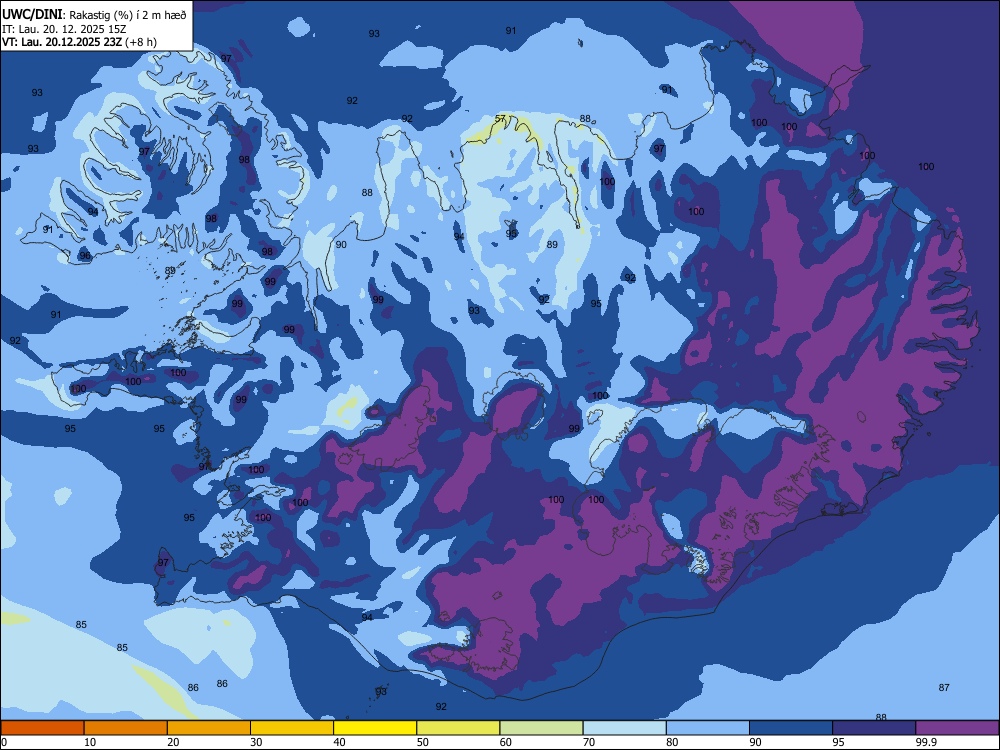
Task: Click the dark blue 90–95 legend swatch
Action: point(791,728)
